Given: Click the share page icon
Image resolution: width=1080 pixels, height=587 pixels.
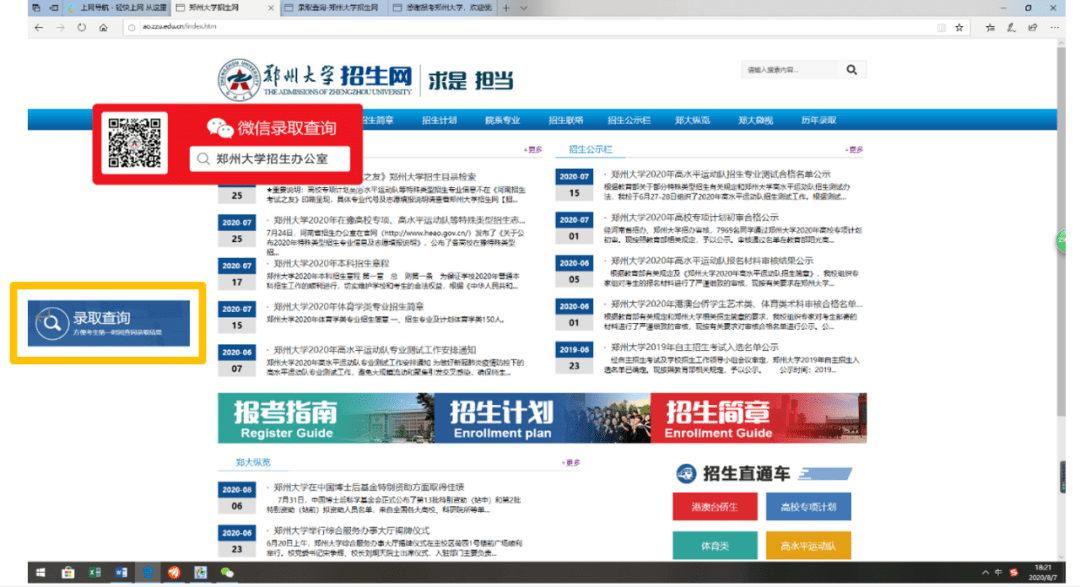Looking at the screenshot, I should (1032, 28).
